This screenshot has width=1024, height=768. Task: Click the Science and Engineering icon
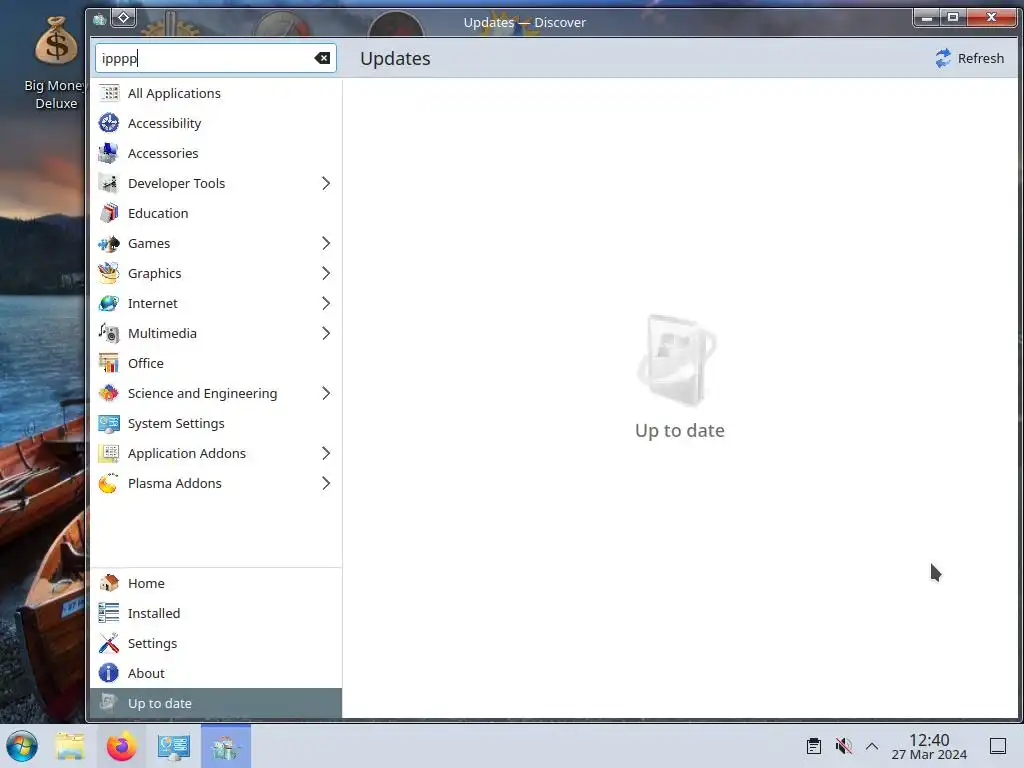[109, 394]
